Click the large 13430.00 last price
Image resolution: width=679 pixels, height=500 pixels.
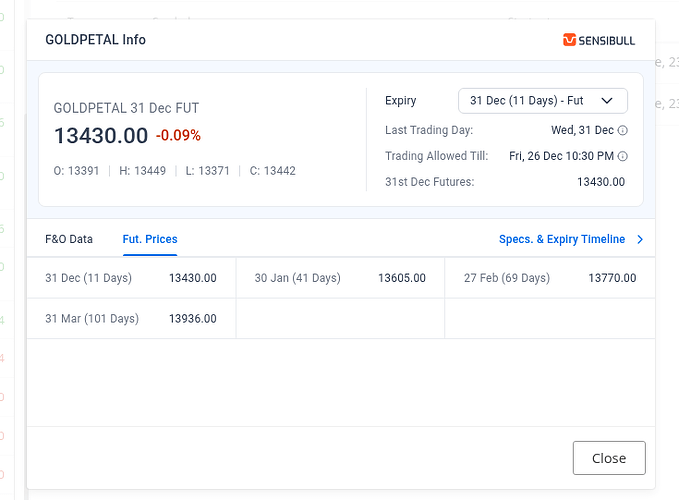[101, 135]
